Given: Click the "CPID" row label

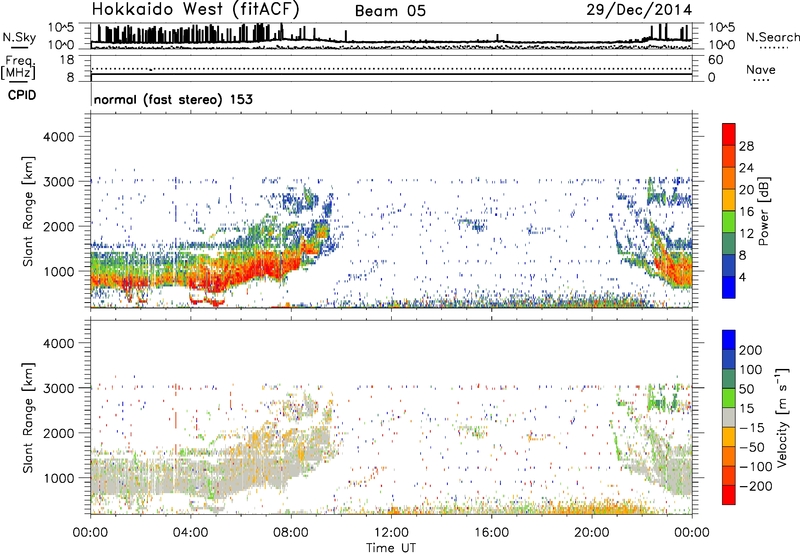Looking at the screenshot, I should point(22,95).
